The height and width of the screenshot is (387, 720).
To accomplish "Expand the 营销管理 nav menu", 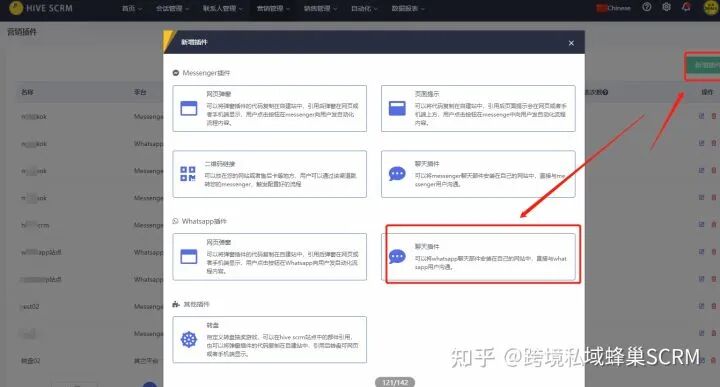I will pos(273,8).
